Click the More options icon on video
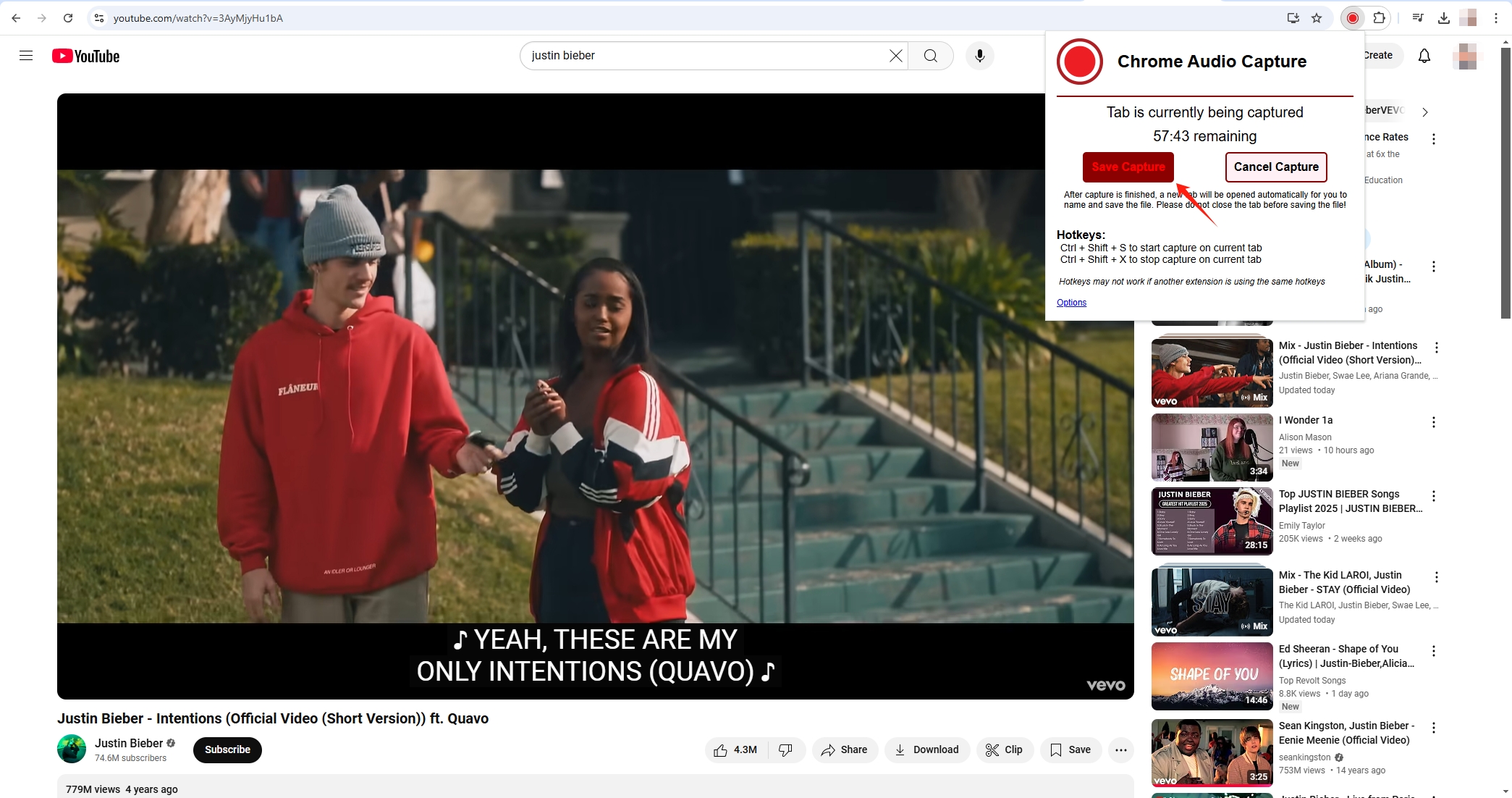This screenshot has width=1512, height=798. 1121,749
